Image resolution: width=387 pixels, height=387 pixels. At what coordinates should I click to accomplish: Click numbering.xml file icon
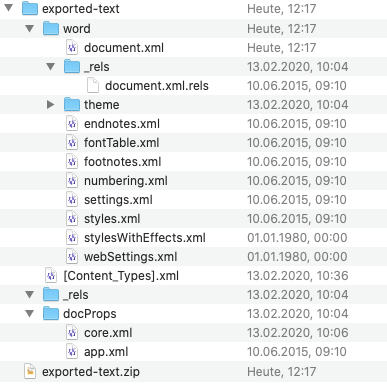click(x=72, y=180)
